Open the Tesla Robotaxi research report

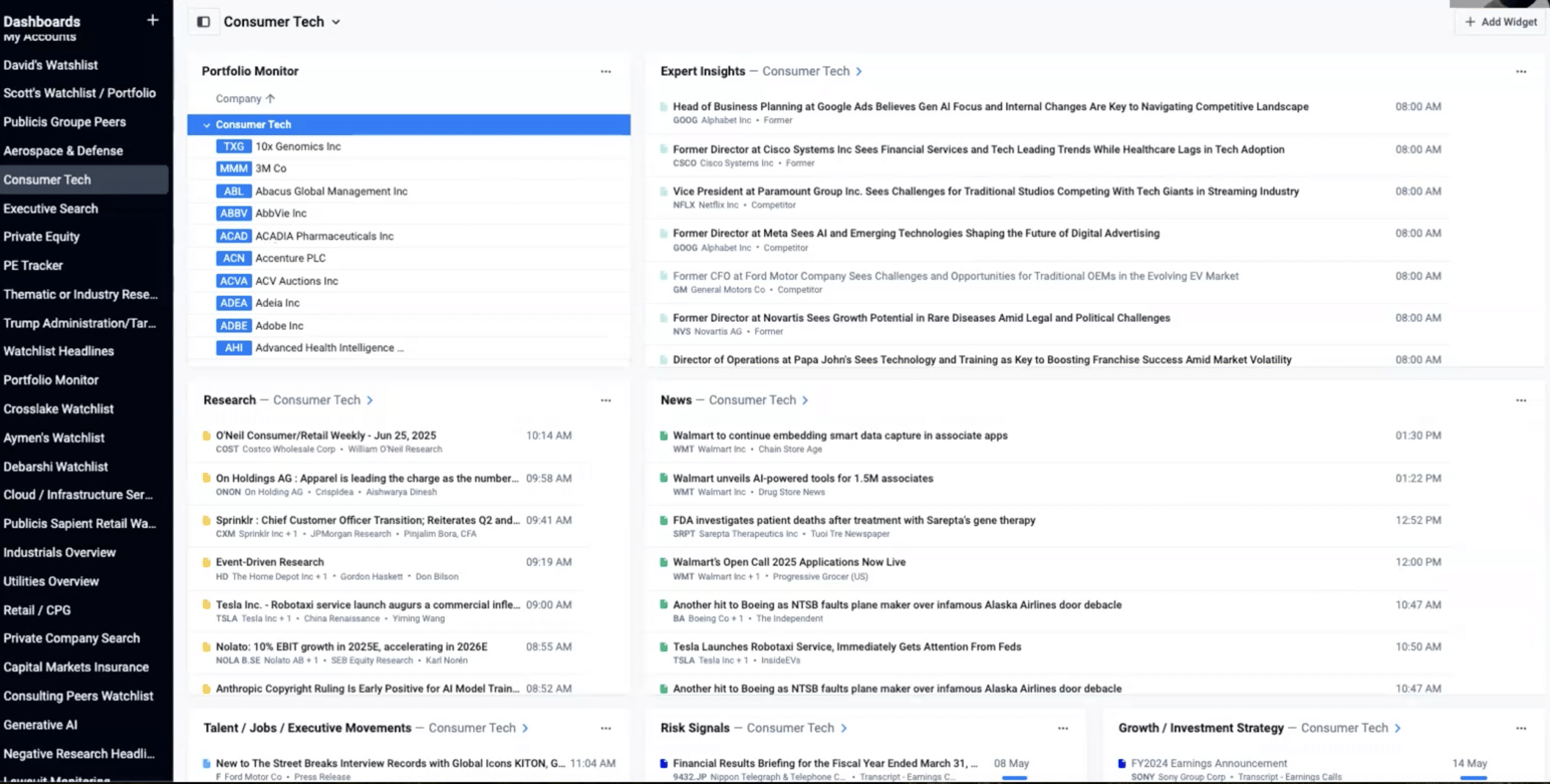368,604
